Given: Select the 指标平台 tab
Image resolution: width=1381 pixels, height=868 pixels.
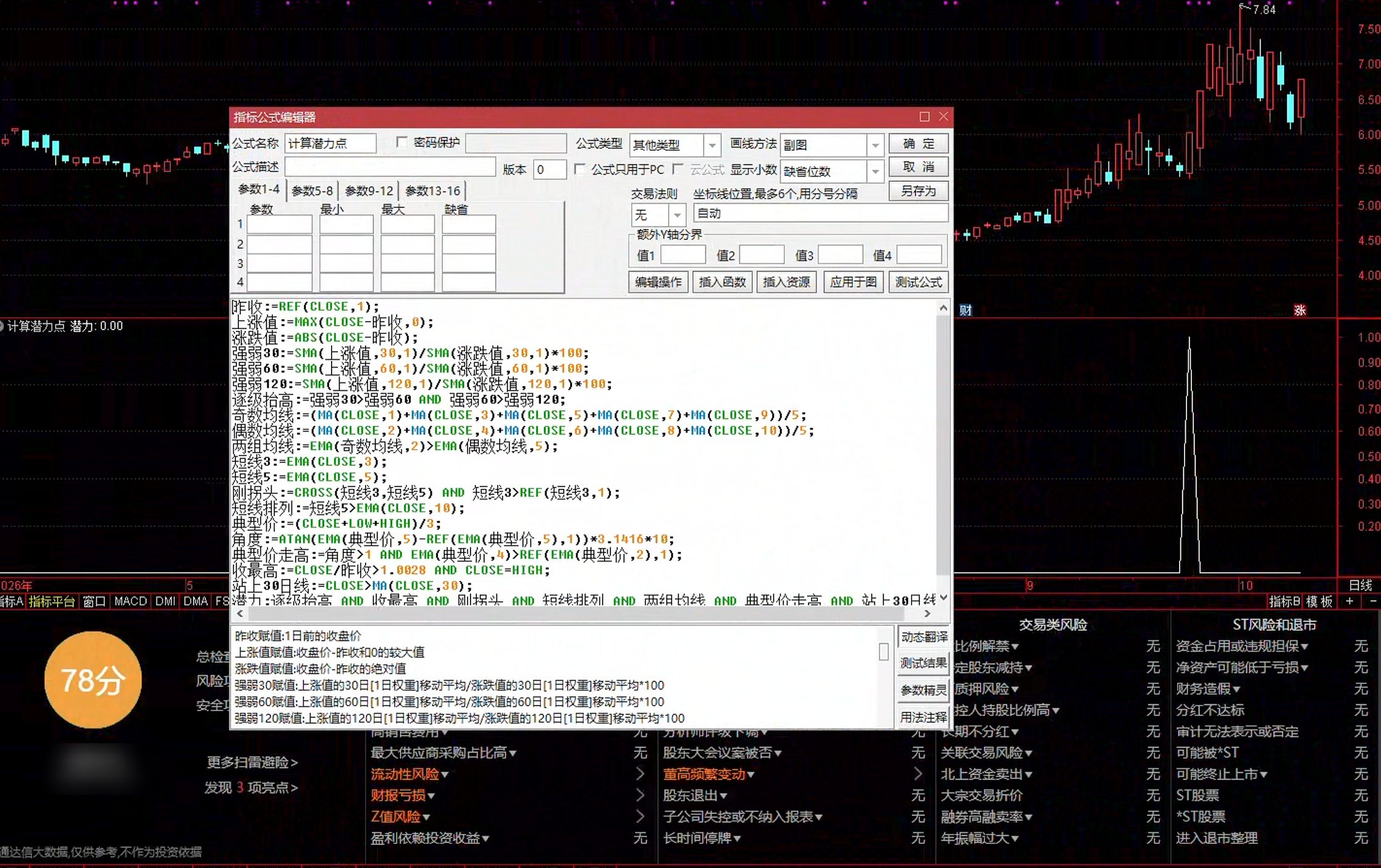Looking at the screenshot, I should click(x=52, y=601).
